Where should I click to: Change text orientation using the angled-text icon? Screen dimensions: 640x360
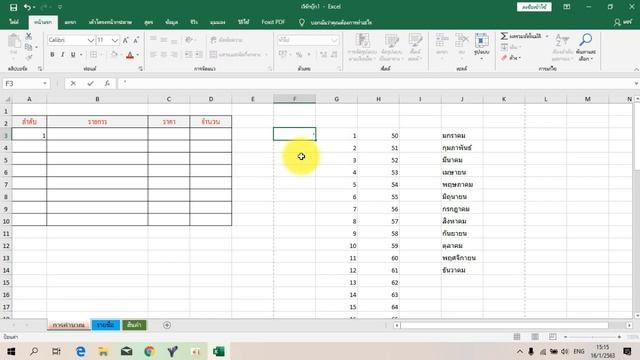(x=189, y=40)
